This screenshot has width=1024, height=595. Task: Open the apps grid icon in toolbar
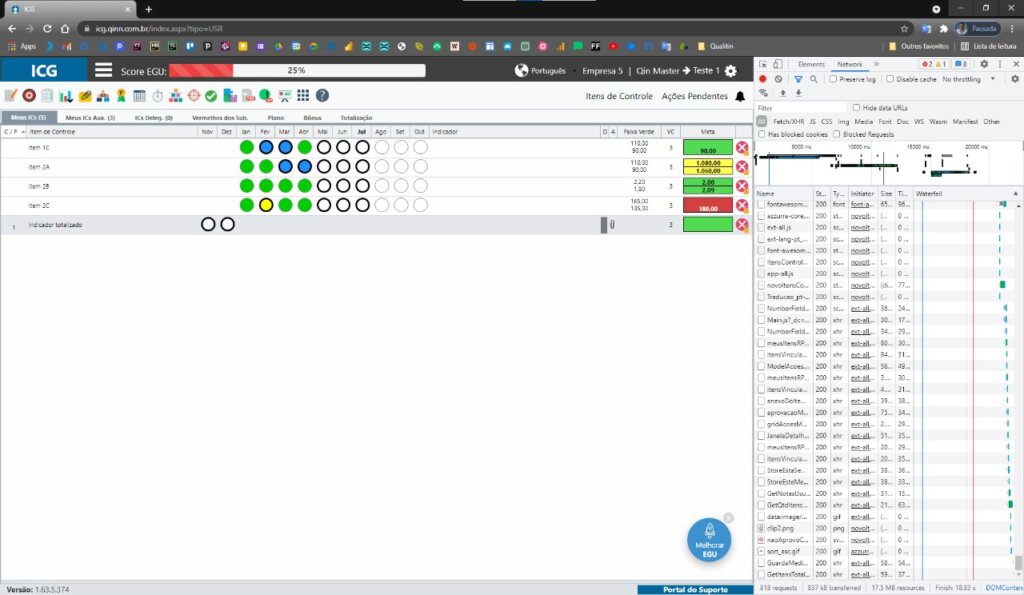coord(303,95)
